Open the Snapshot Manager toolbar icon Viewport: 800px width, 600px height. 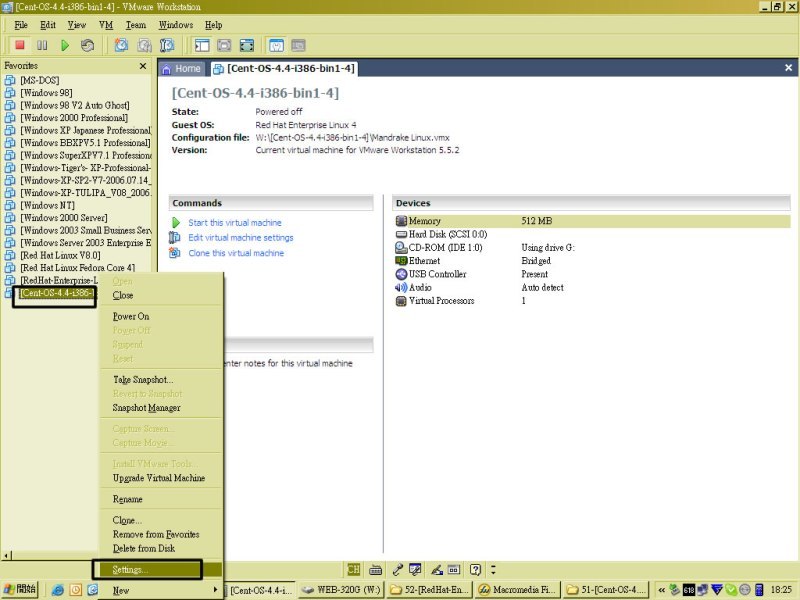tap(167, 45)
